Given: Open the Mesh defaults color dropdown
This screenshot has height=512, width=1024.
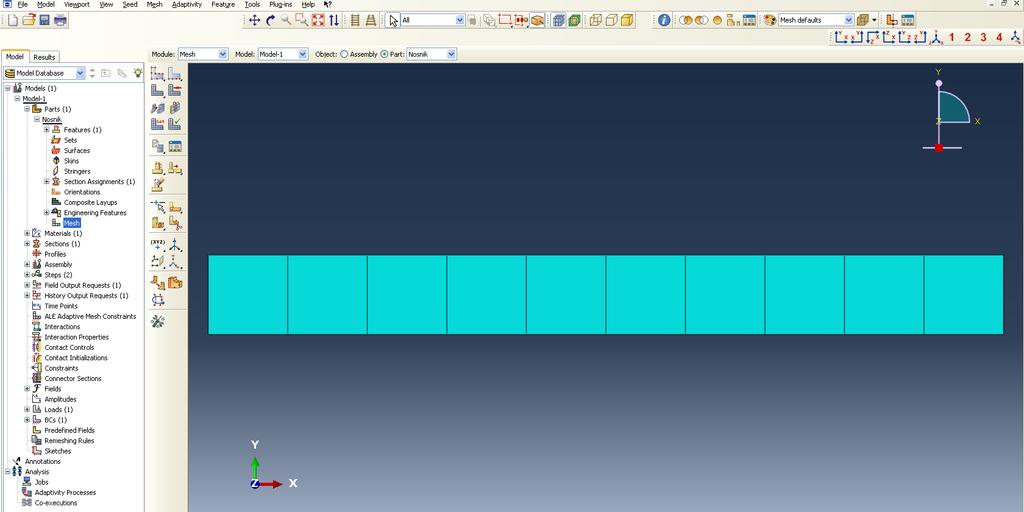Looking at the screenshot, I should [x=816, y=20].
